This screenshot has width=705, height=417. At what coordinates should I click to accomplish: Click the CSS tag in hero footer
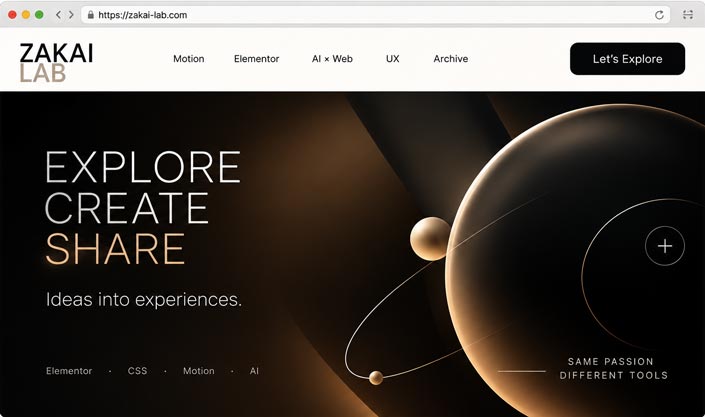(137, 371)
